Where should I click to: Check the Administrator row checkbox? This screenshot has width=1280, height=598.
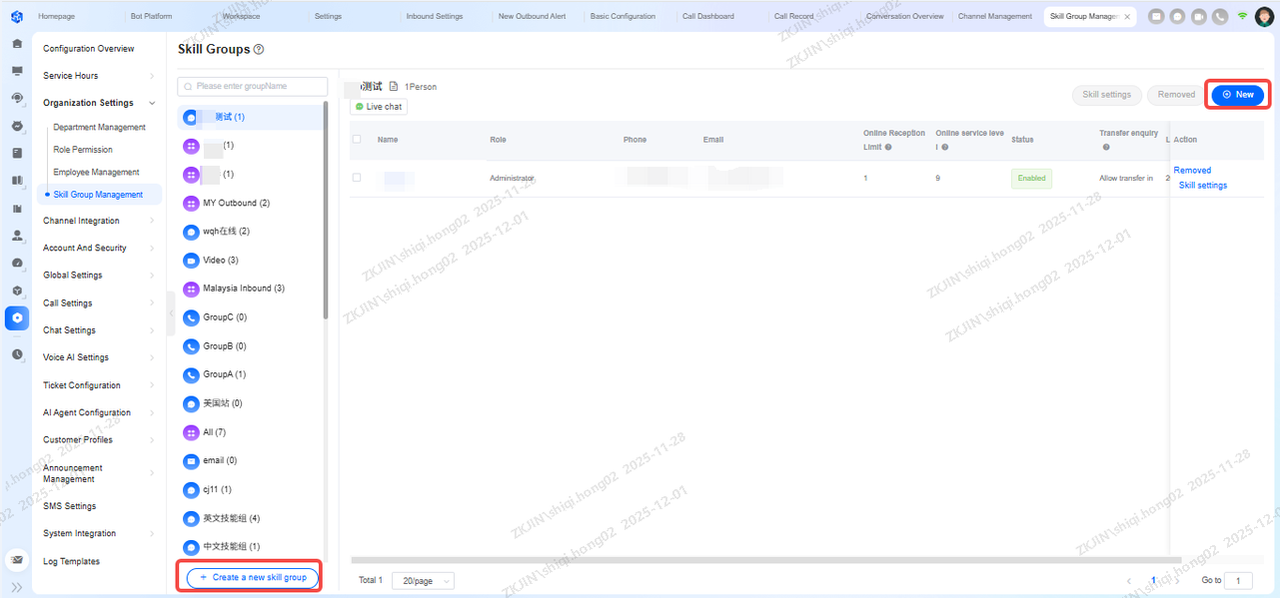[x=357, y=178]
